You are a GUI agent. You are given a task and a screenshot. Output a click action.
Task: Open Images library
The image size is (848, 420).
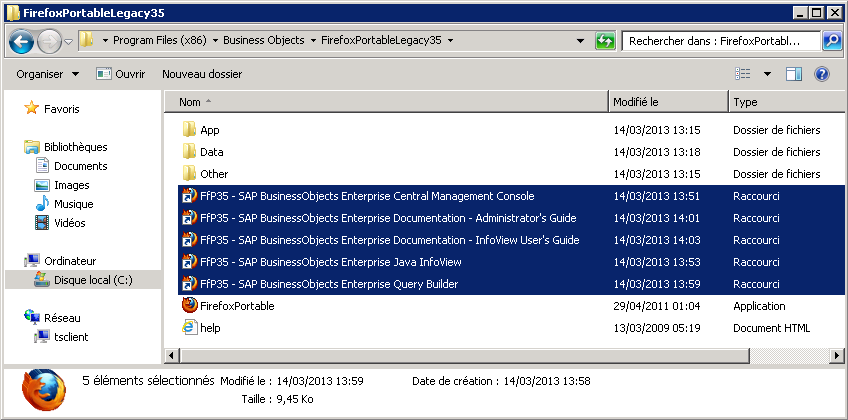[x=71, y=185]
